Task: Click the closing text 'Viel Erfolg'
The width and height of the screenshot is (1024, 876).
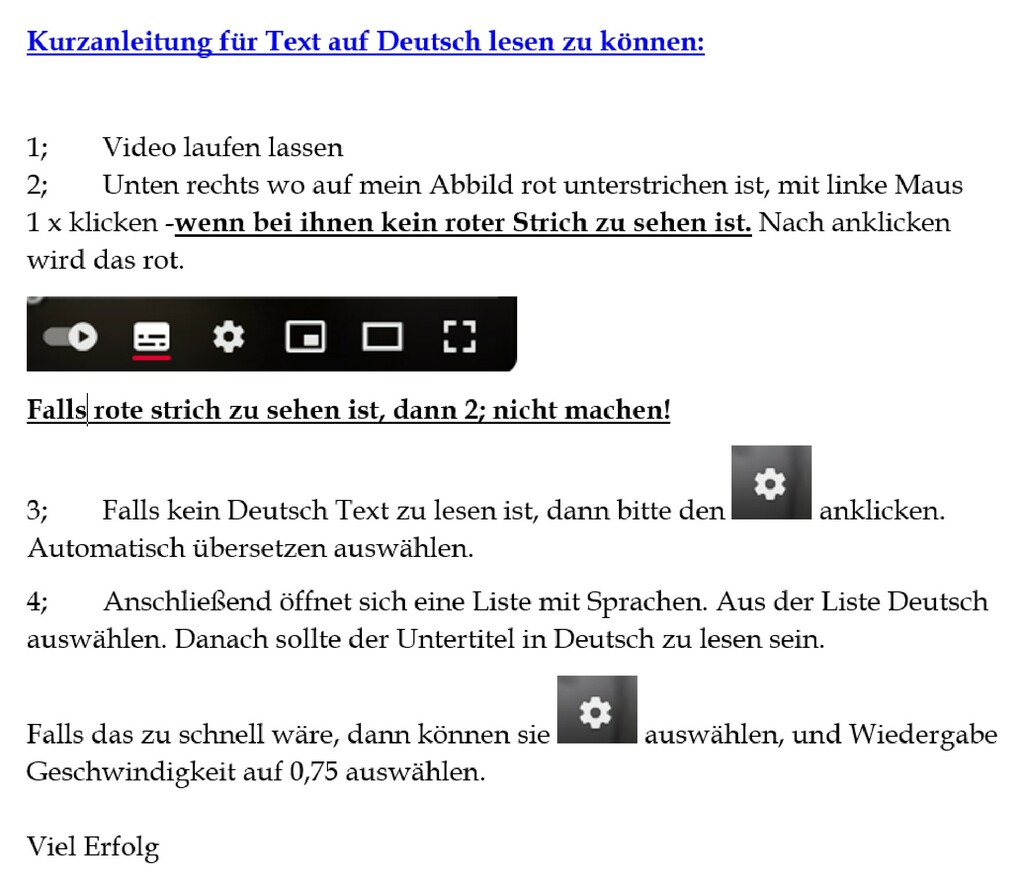Action: (93, 847)
